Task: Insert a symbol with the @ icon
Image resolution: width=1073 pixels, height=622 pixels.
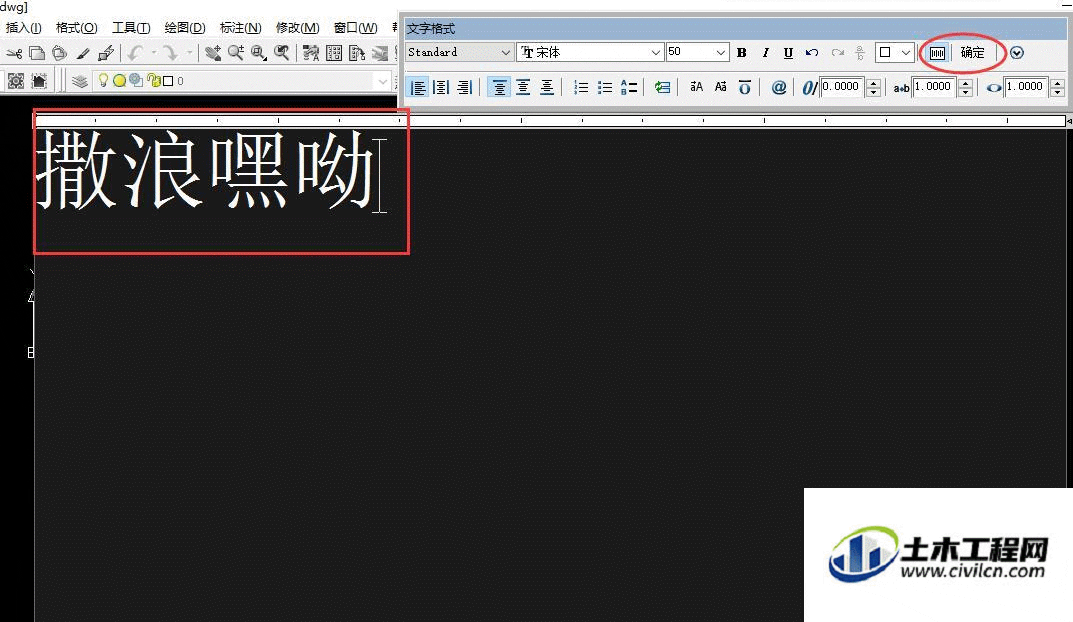Action: (x=779, y=87)
